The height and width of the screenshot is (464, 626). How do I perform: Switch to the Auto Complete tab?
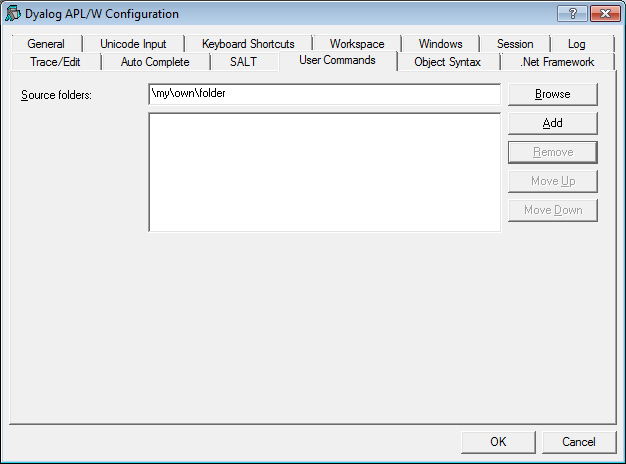155,62
